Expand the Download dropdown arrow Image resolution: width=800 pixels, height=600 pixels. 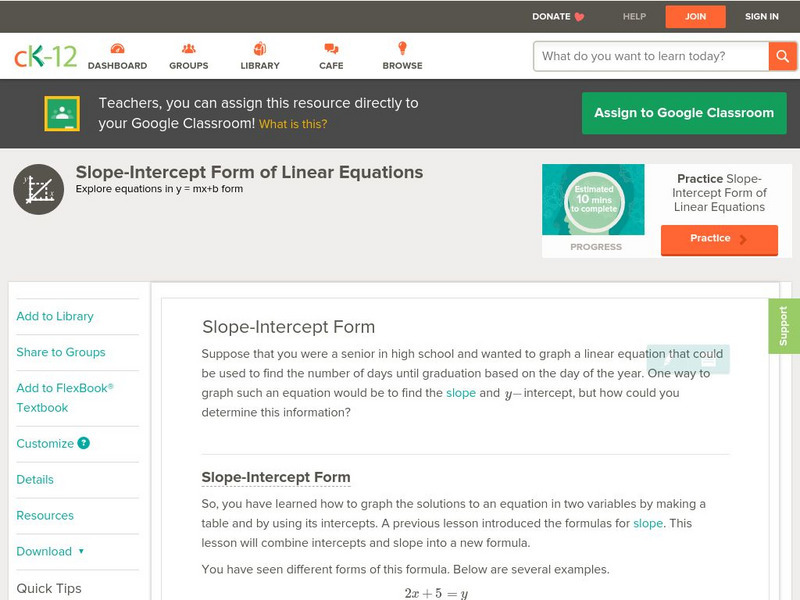tap(81, 551)
